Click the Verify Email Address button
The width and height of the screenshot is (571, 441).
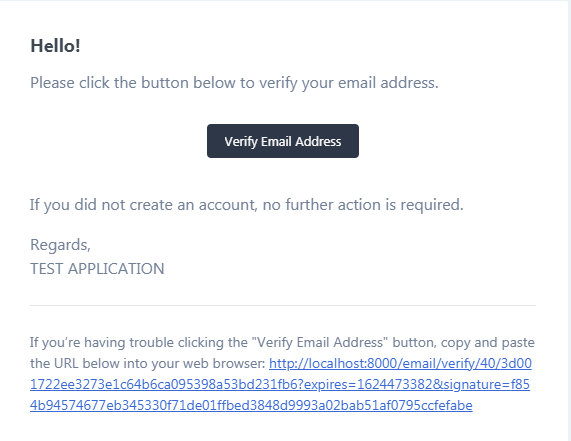pyautogui.click(x=283, y=141)
